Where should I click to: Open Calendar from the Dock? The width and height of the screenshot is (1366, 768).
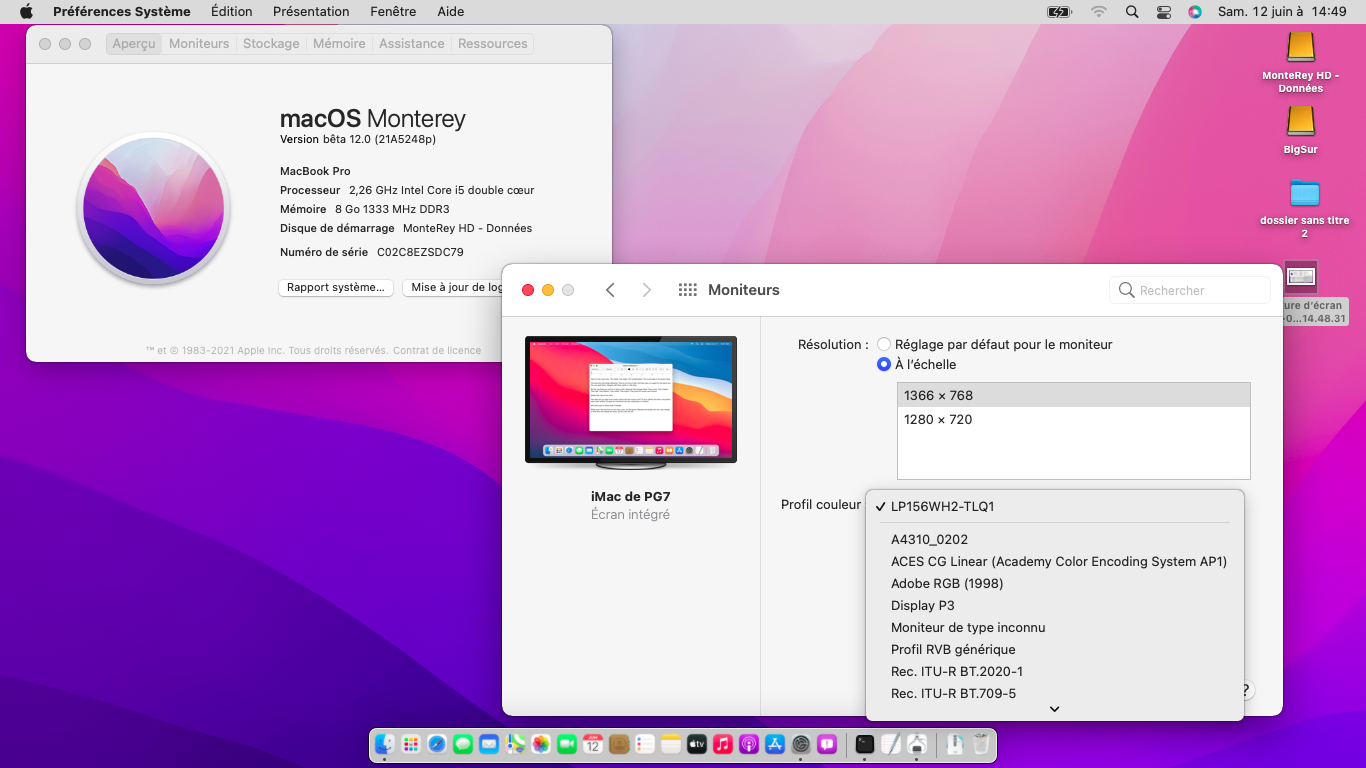pos(593,744)
